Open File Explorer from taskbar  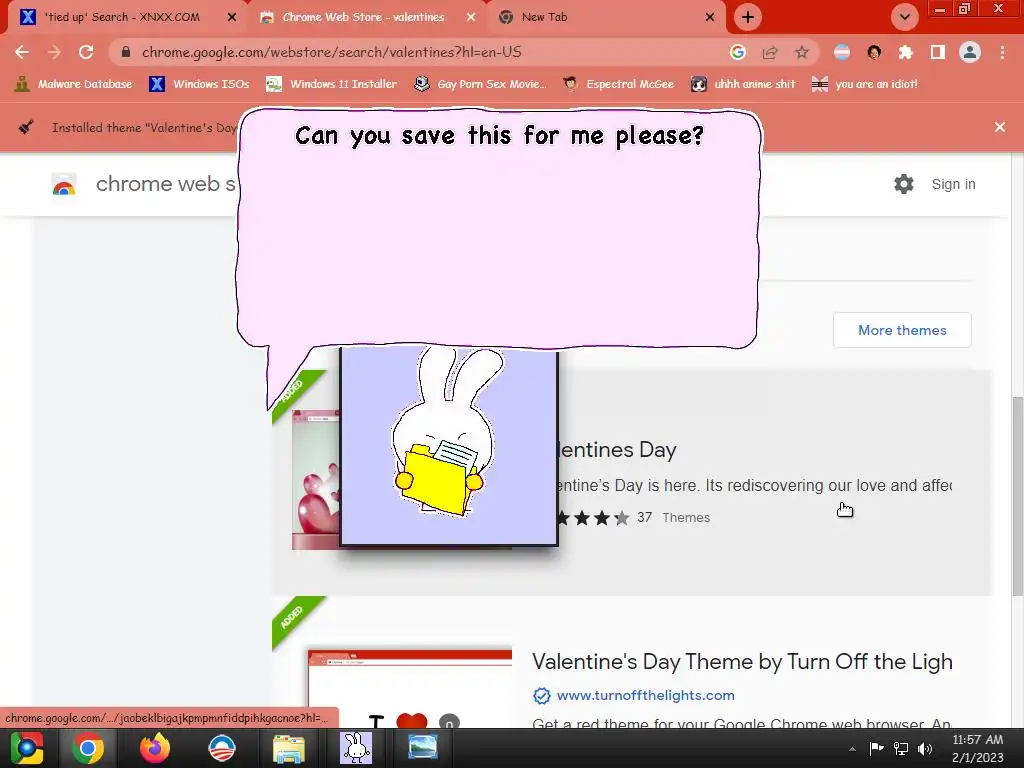(x=288, y=748)
